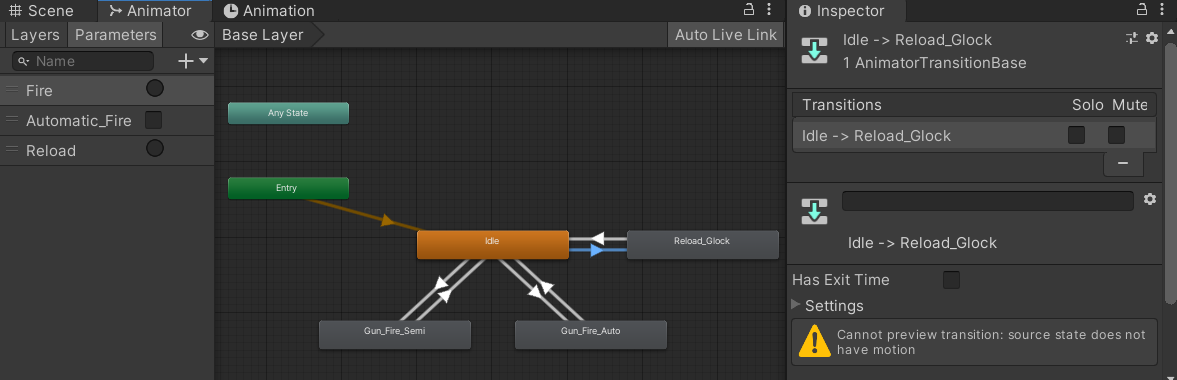This screenshot has width=1177, height=380.
Task: Grab the Automatic_Fire parameter drag handle
Action: [11, 120]
